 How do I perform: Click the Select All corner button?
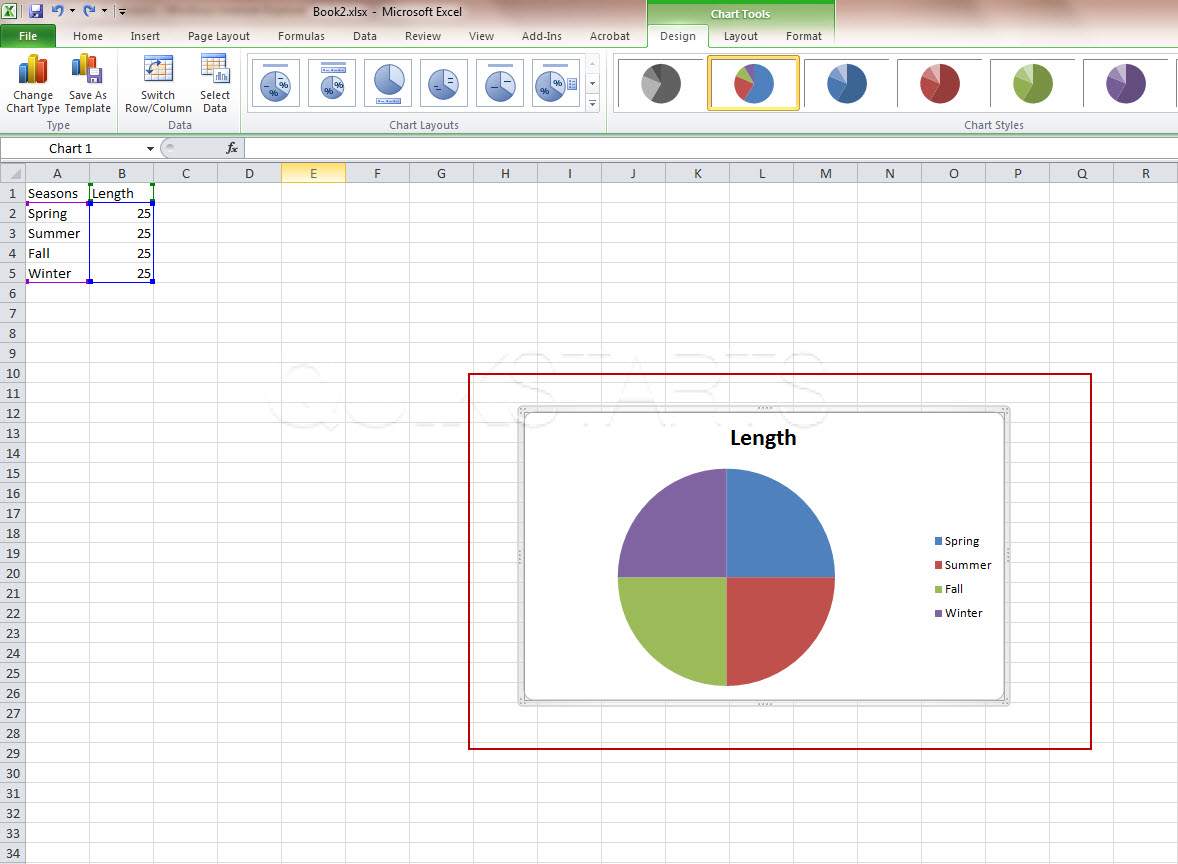(13, 174)
